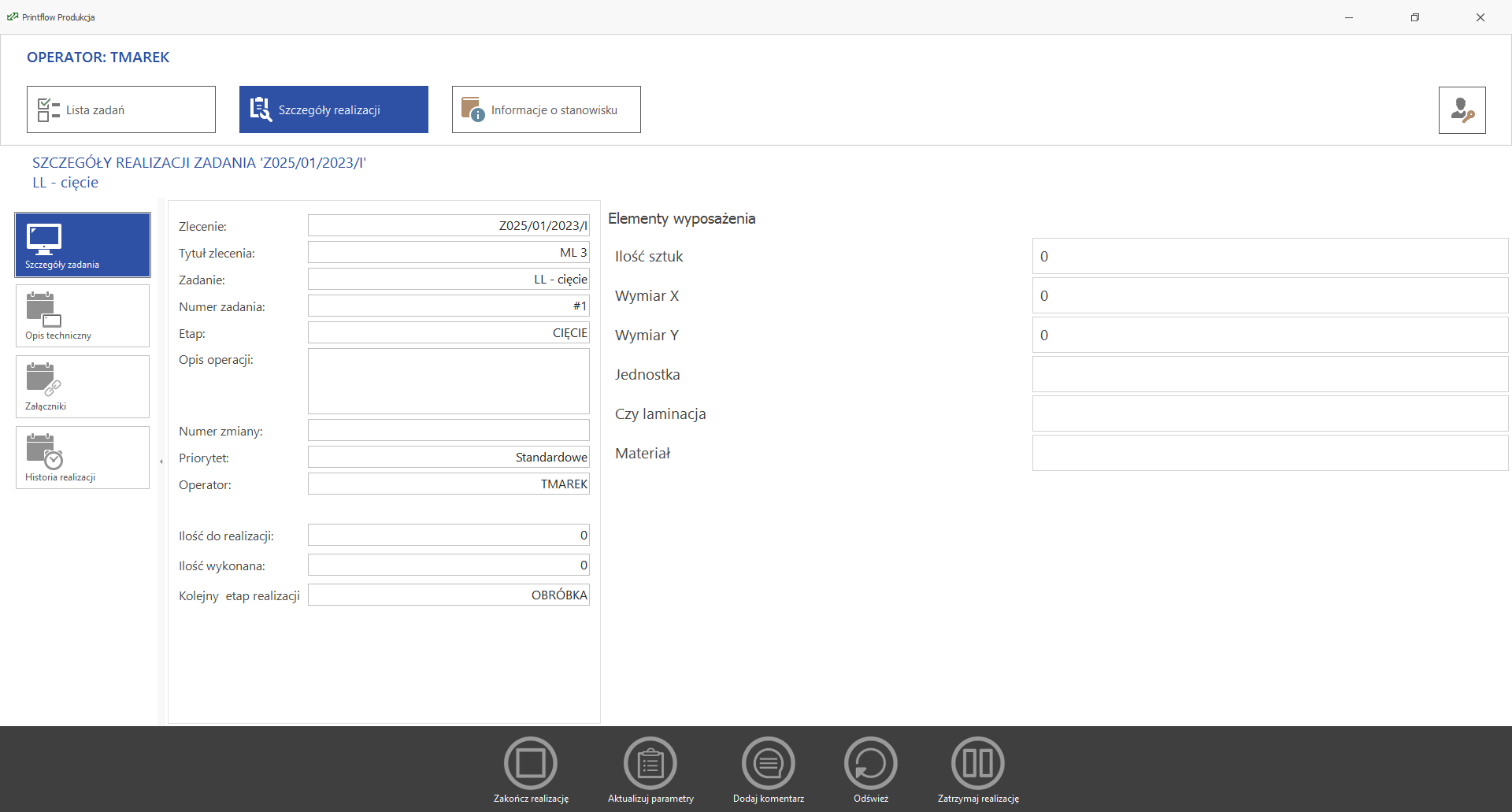Viewport: 1512px width, 812px height.
Task: Open the Dodaj komentarz comment icon
Action: [769, 763]
